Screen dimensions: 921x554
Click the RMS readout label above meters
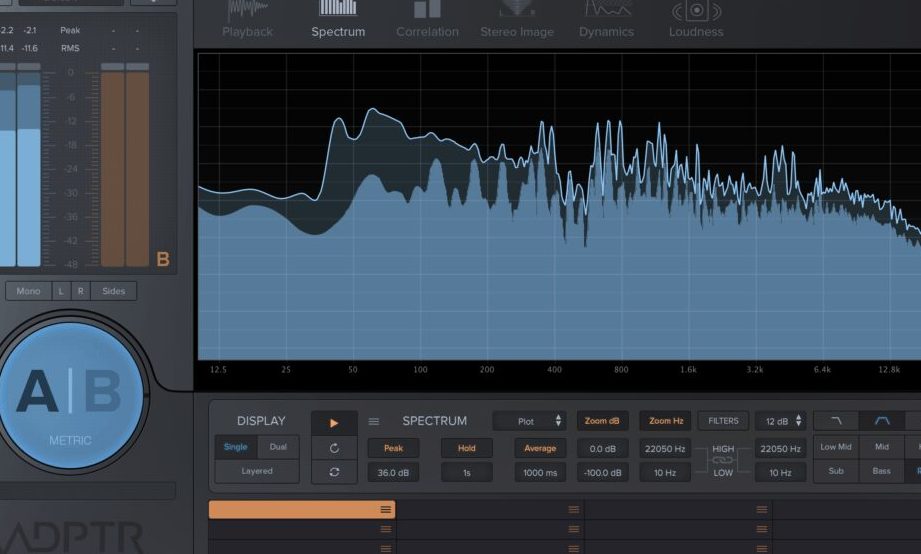70,48
